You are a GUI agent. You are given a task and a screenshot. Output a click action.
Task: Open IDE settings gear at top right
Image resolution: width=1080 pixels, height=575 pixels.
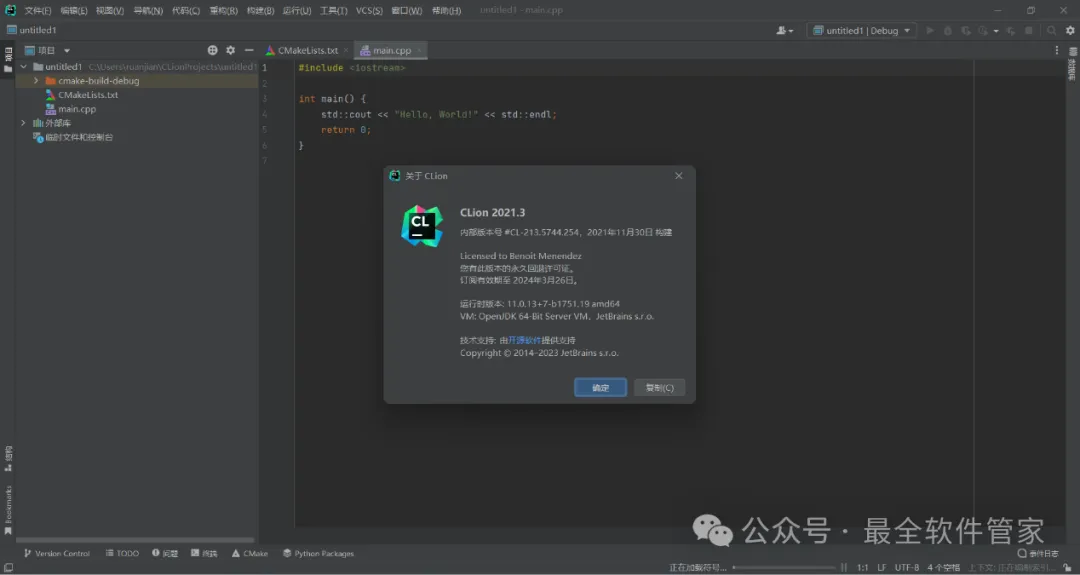[1070, 30]
